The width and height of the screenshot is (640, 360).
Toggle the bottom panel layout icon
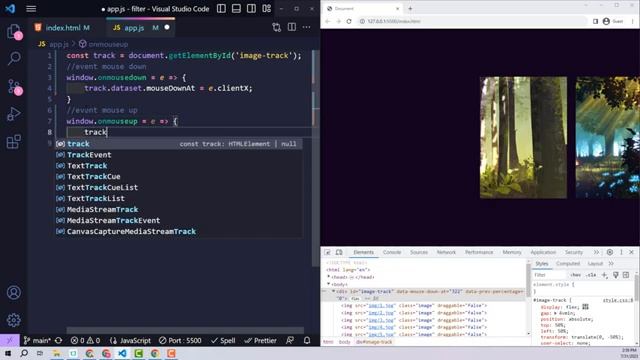(236, 9)
